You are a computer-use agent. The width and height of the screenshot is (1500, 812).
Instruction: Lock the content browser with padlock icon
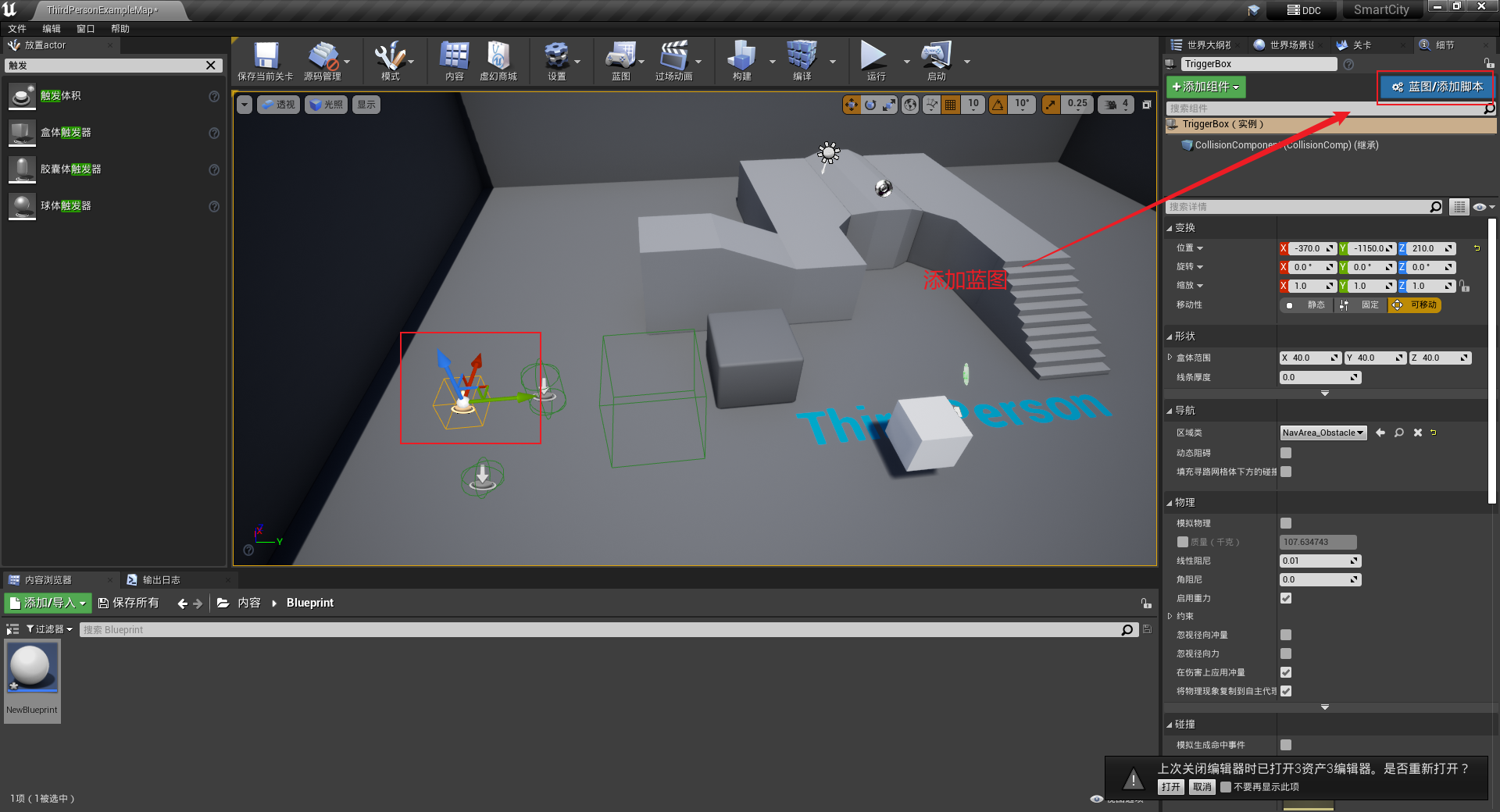[x=1146, y=604]
